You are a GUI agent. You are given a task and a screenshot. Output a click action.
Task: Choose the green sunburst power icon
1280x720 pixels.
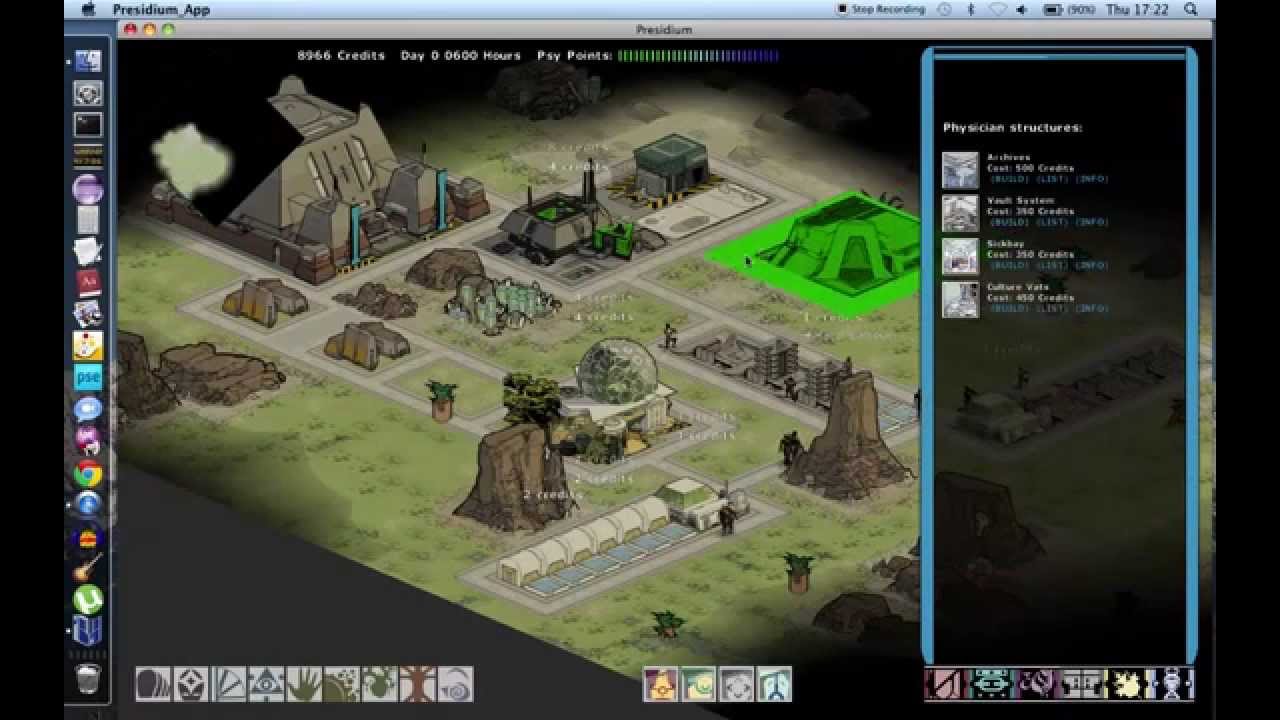click(x=342, y=684)
